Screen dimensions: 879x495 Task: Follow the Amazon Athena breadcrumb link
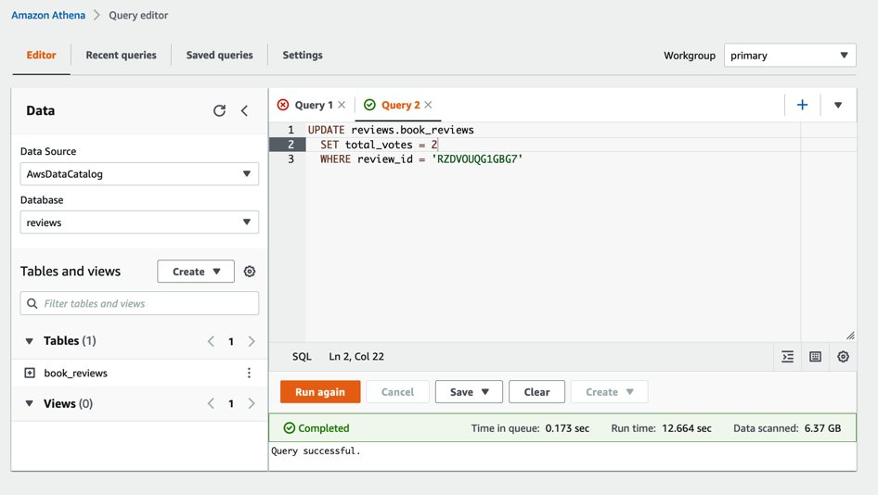(x=48, y=15)
